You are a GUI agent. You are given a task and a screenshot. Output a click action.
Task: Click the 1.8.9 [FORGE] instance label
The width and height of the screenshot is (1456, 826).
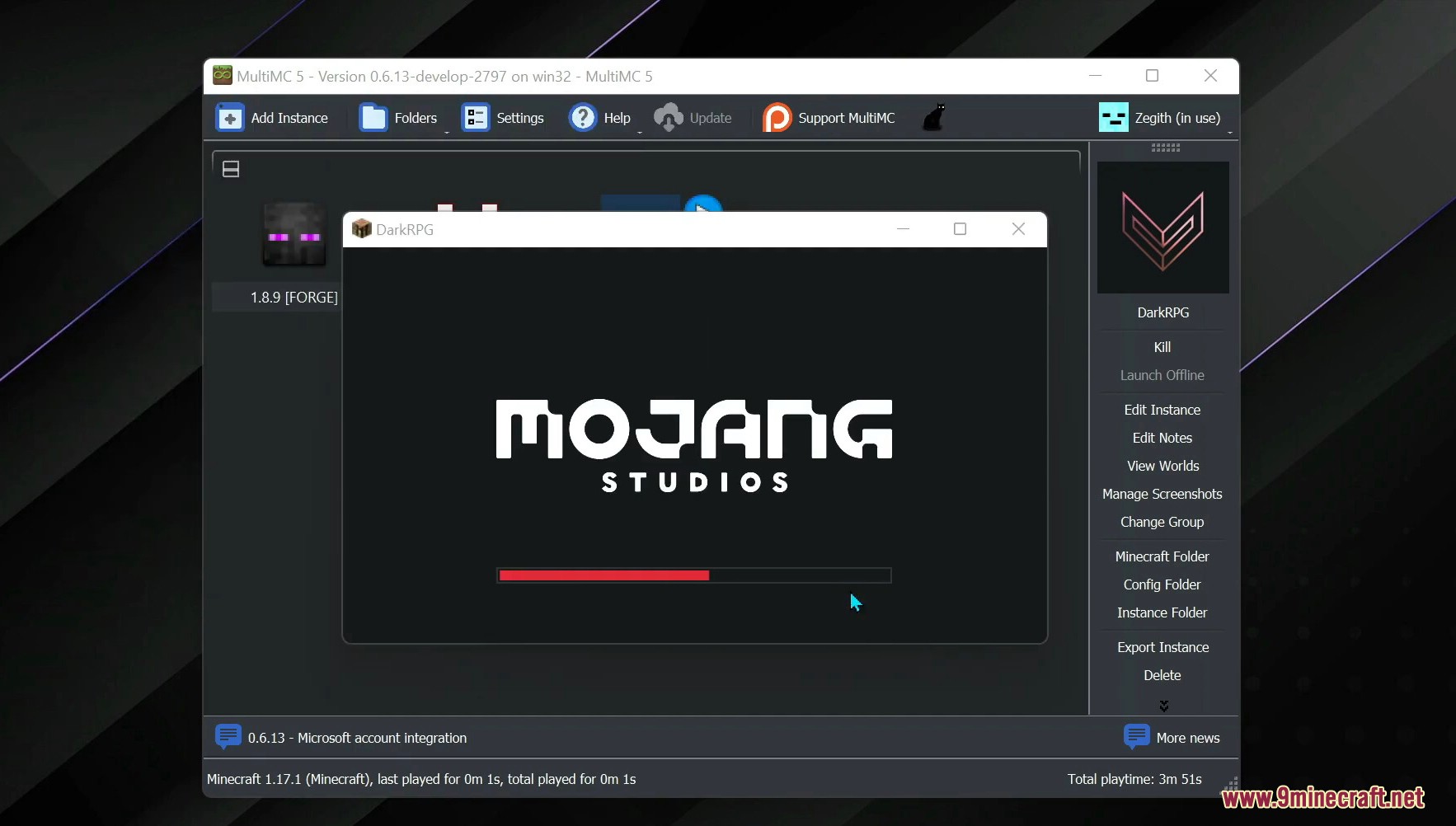(x=294, y=298)
